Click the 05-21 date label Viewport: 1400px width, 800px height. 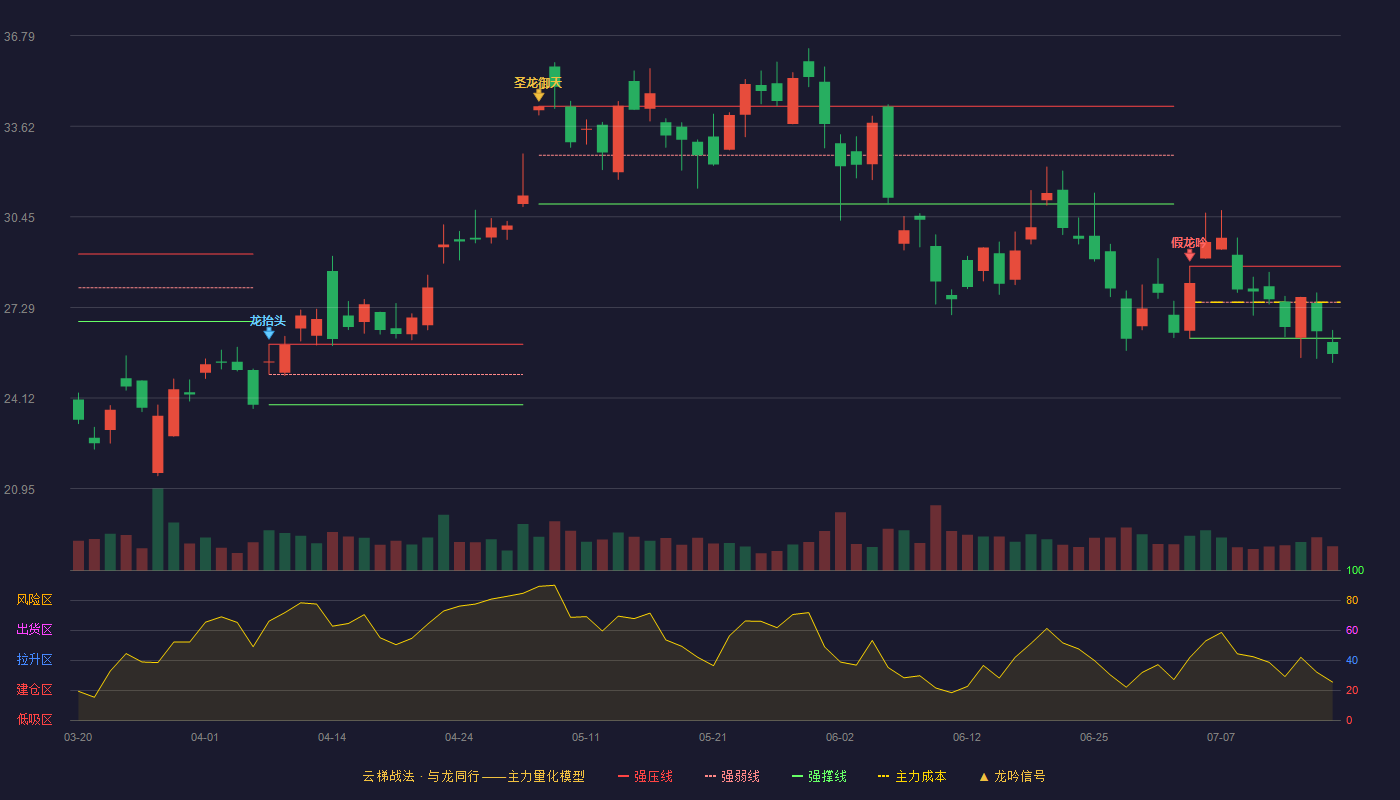pos(713,737)
